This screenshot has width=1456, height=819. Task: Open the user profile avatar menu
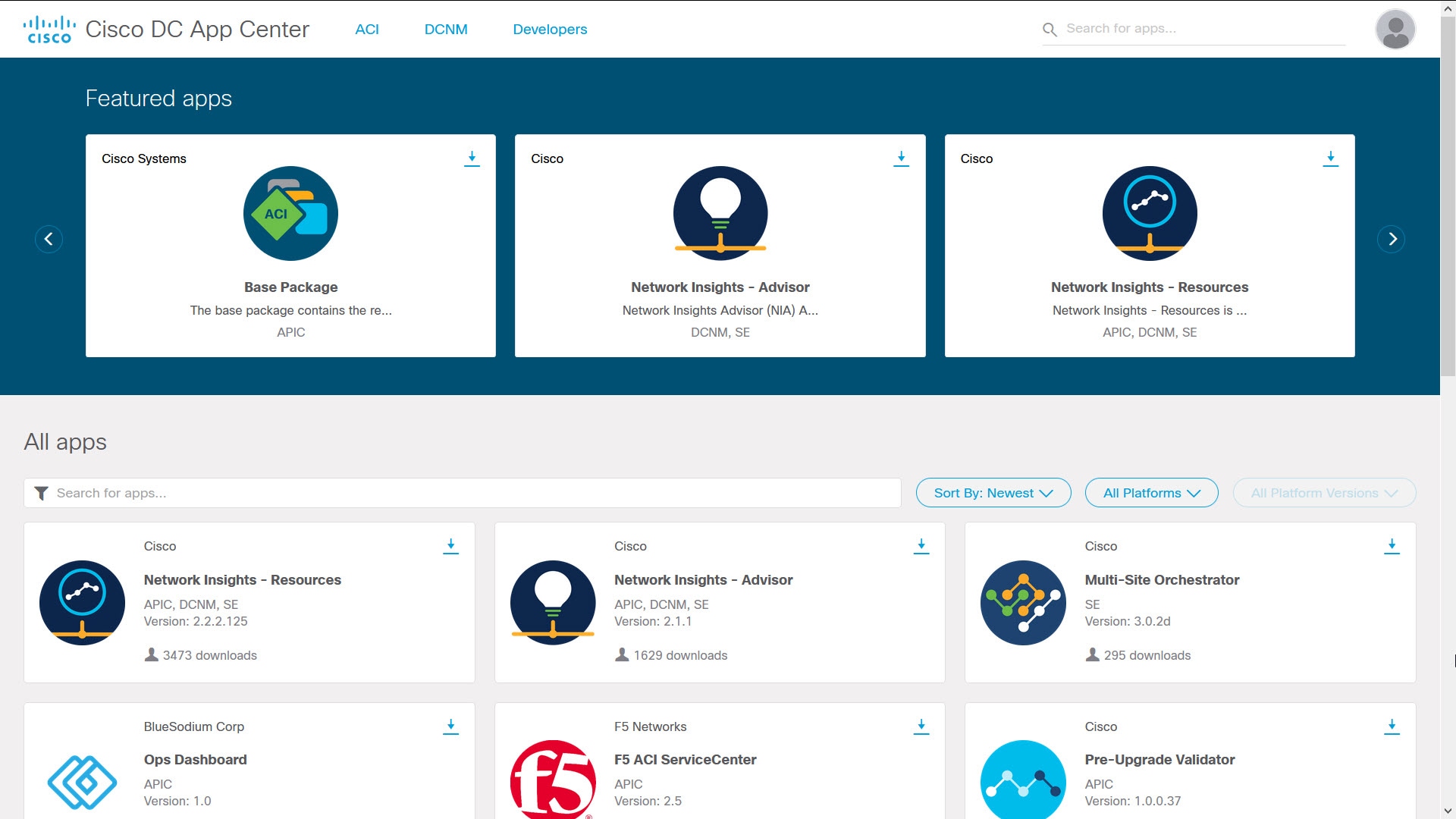[x=1395, y=29]
